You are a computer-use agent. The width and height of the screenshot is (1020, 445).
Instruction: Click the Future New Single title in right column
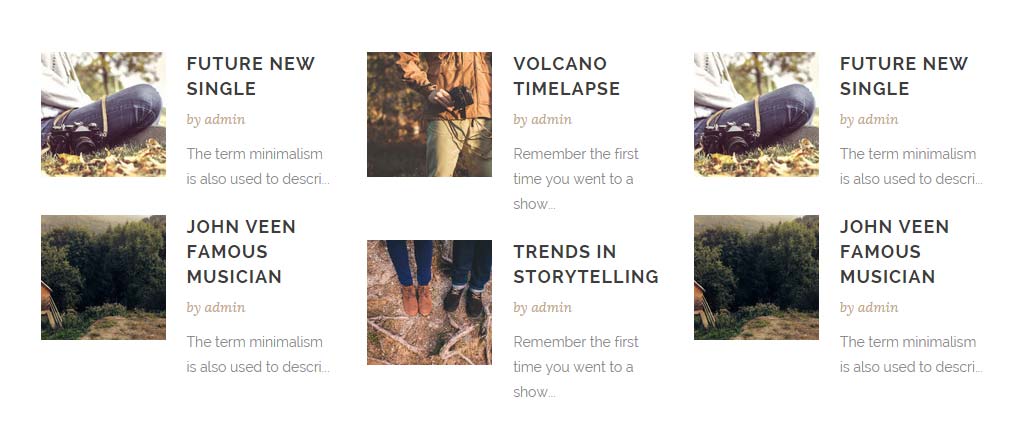coord(903,76)
